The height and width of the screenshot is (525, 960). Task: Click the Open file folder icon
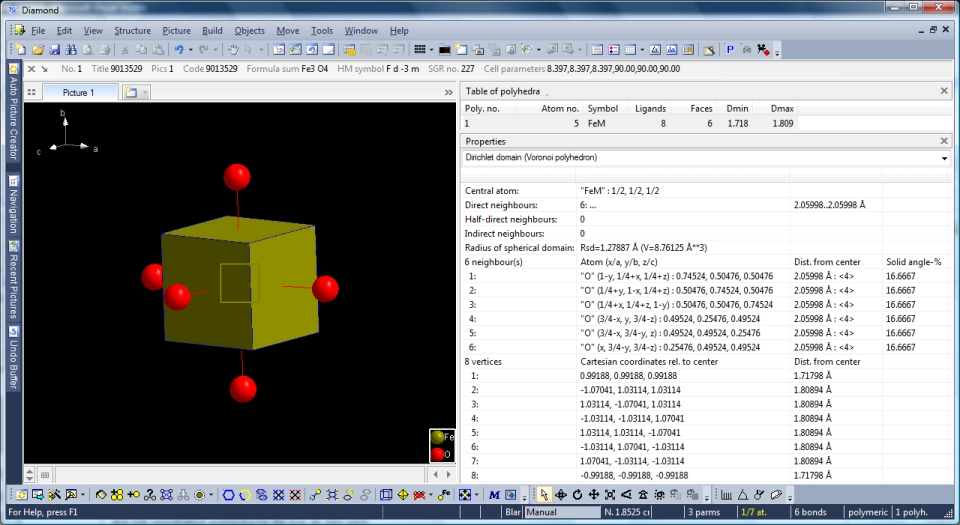click(x=37, y=49)
